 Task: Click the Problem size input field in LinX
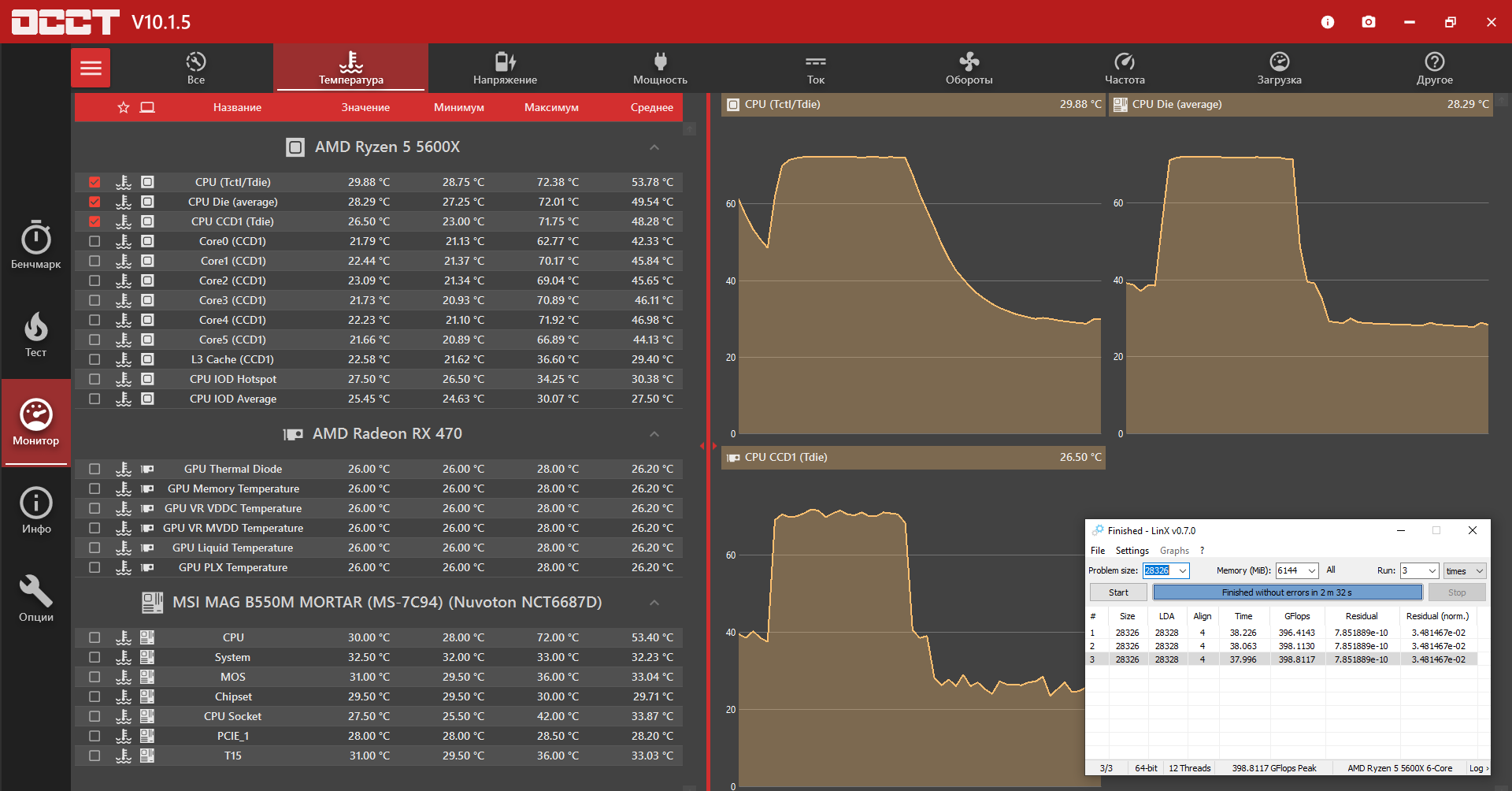click(x=1160, y=570)
